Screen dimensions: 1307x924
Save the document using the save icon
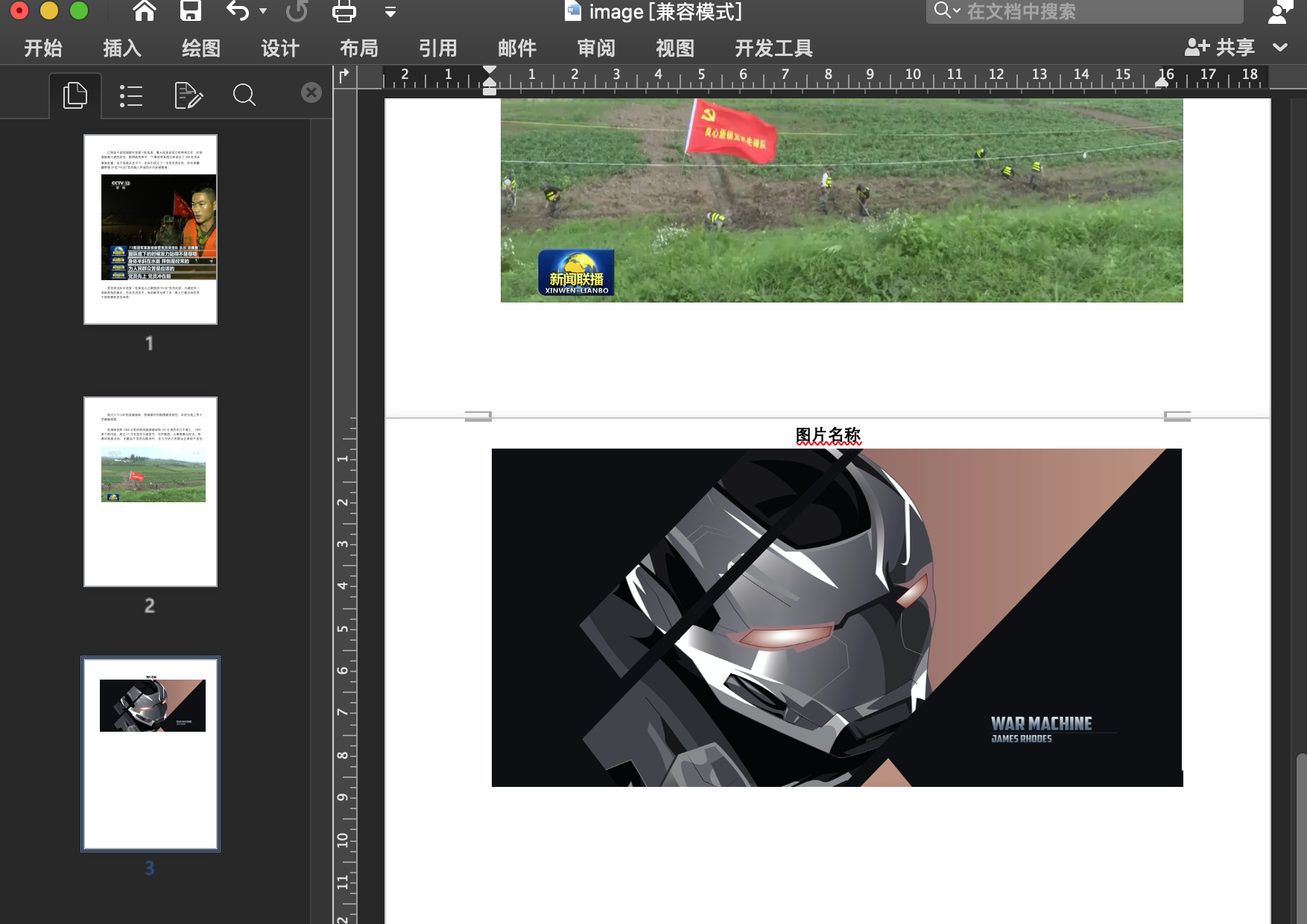pos(191,11)
